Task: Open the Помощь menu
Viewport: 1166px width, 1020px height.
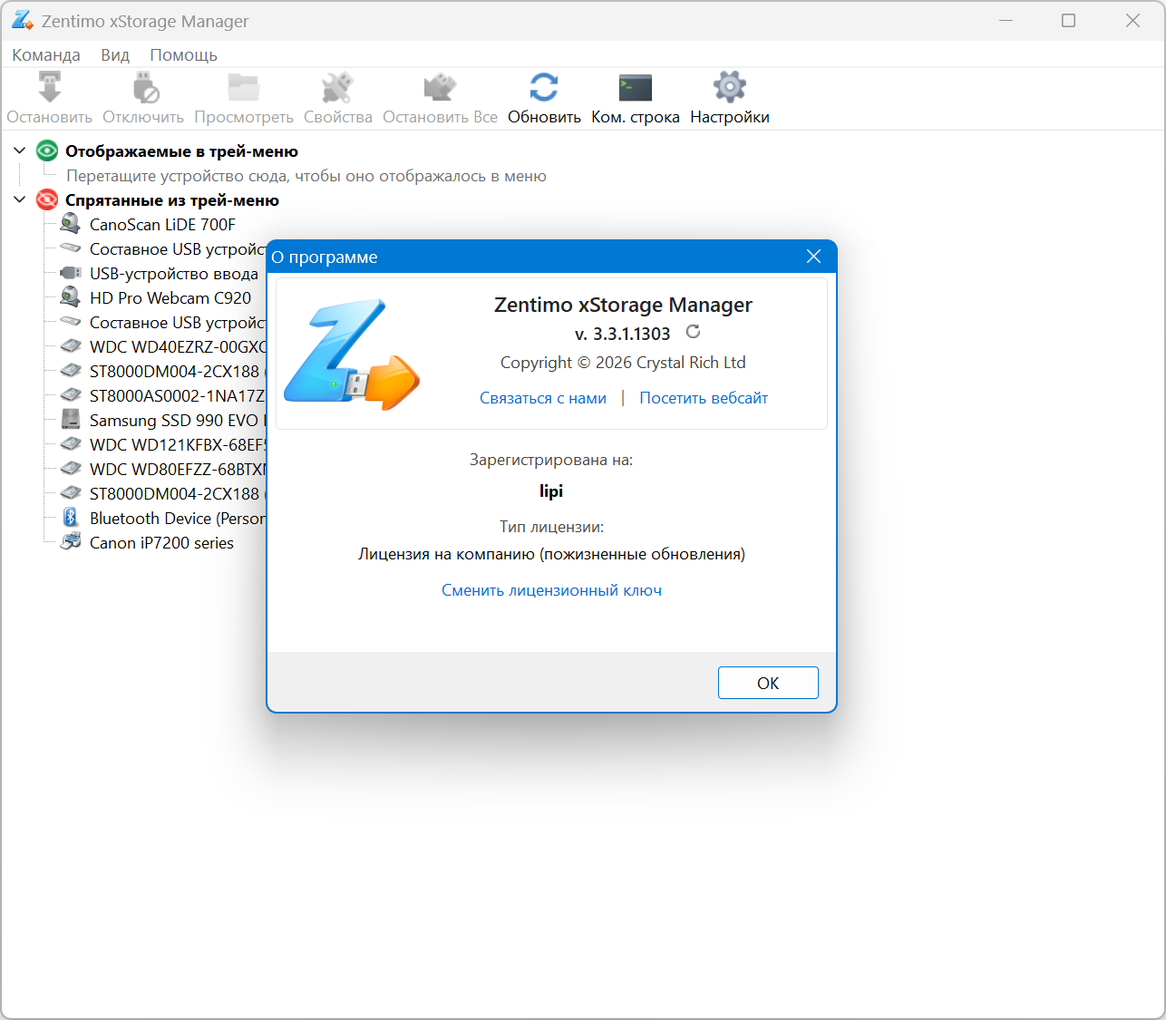Action: point(184,55)
